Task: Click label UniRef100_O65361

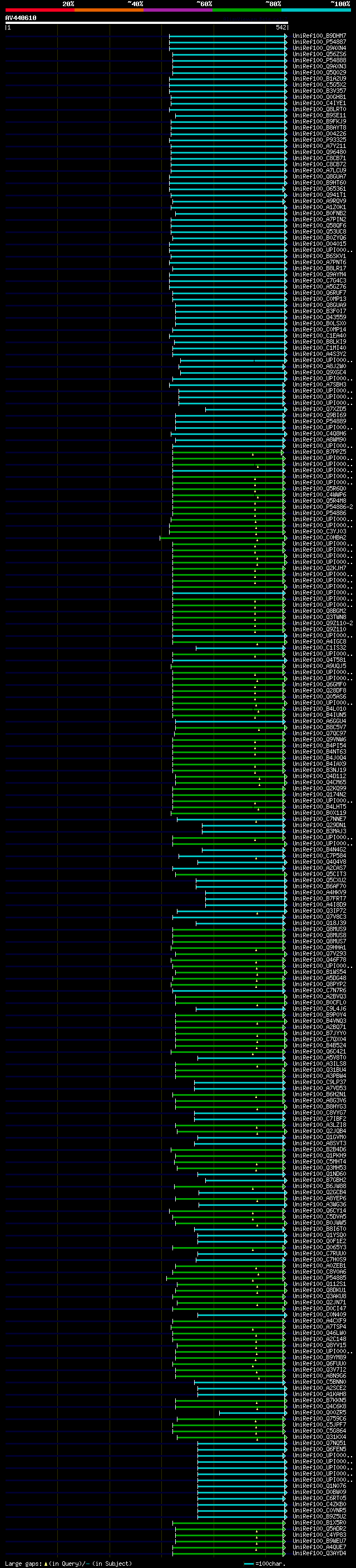Action: pyautogui.click(x=319, y=189)
